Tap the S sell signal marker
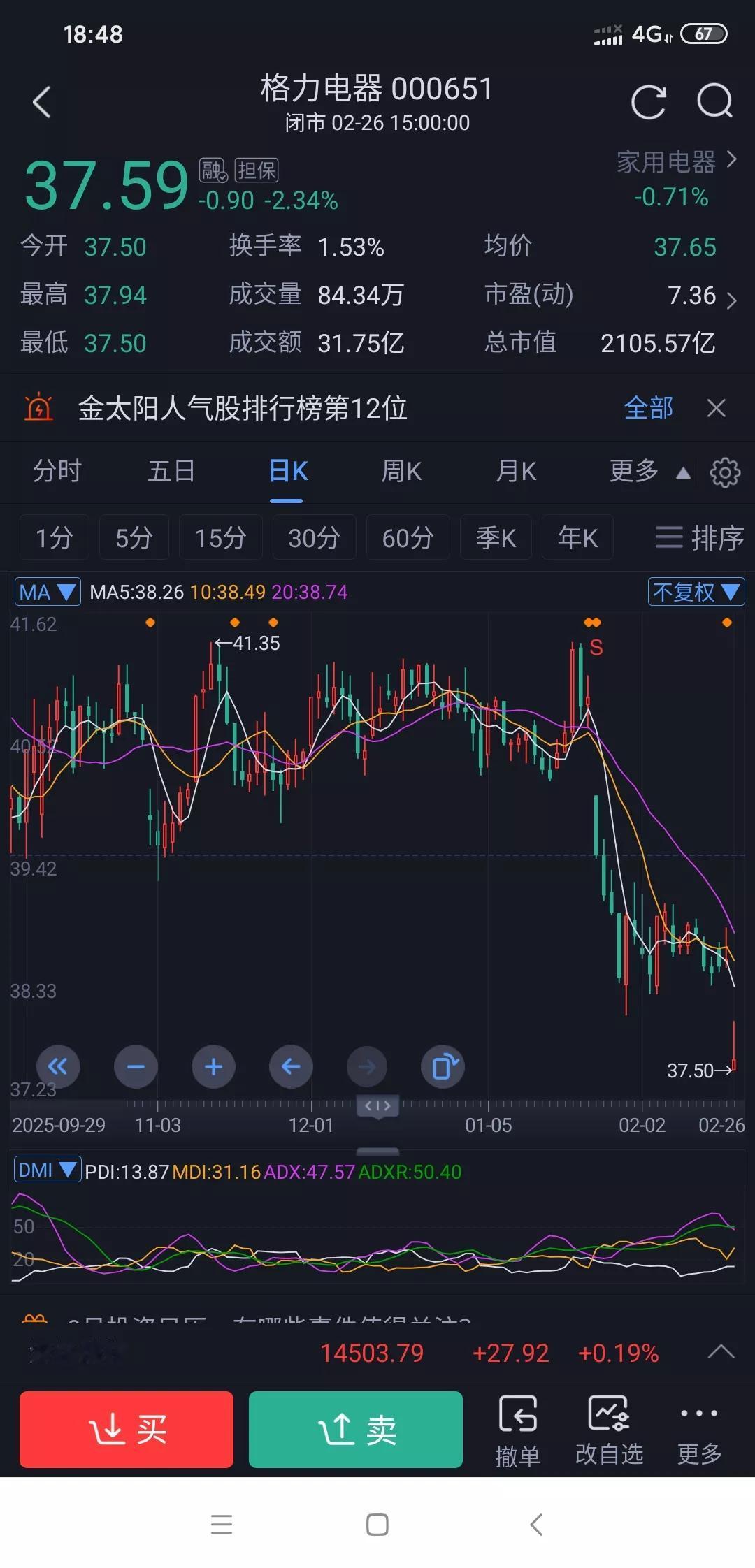Image resolution: width=755 pixels, height=1568 pixels. (596, 648)
